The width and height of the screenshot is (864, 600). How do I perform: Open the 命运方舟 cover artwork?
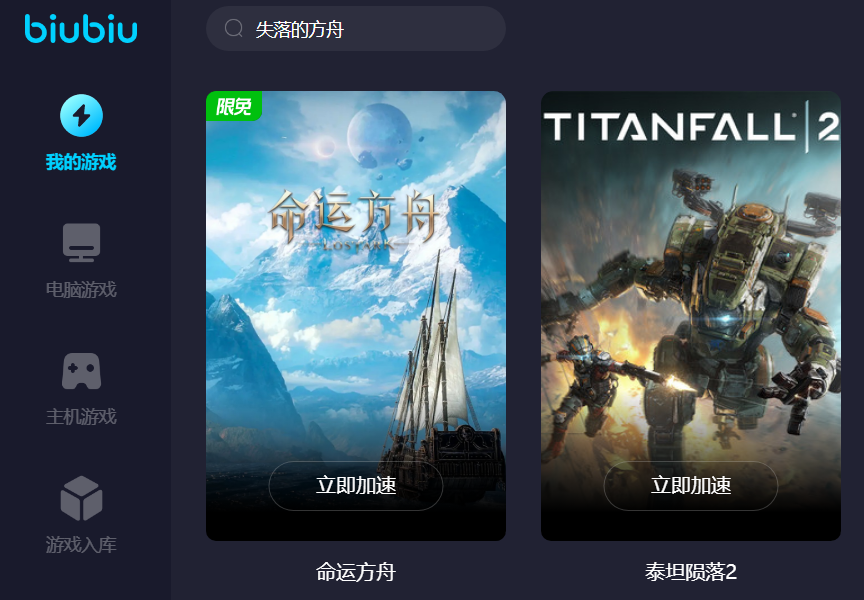pyautogui.click(x=356, y=316)
